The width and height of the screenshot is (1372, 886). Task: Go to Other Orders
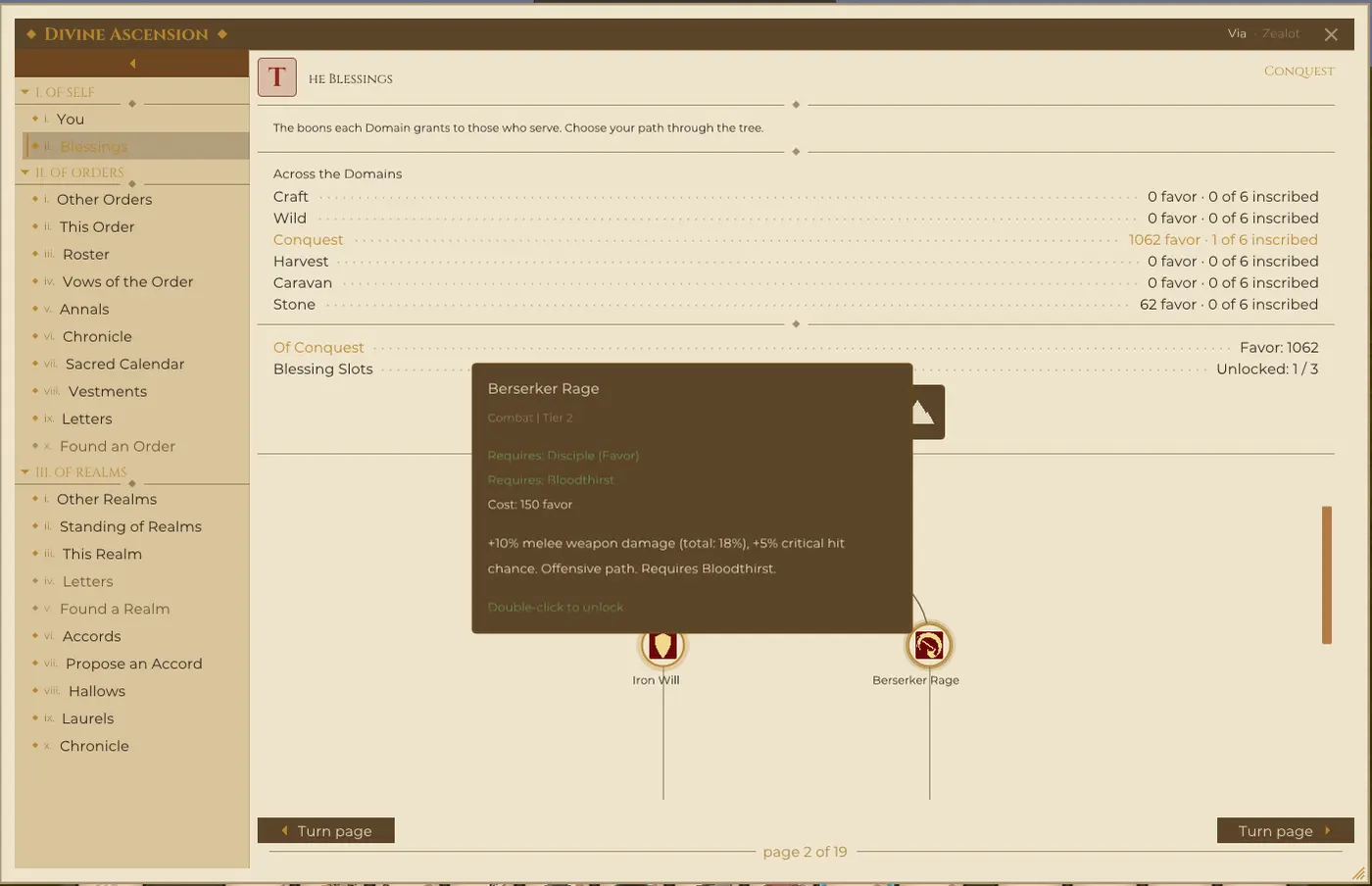(135, 199)
